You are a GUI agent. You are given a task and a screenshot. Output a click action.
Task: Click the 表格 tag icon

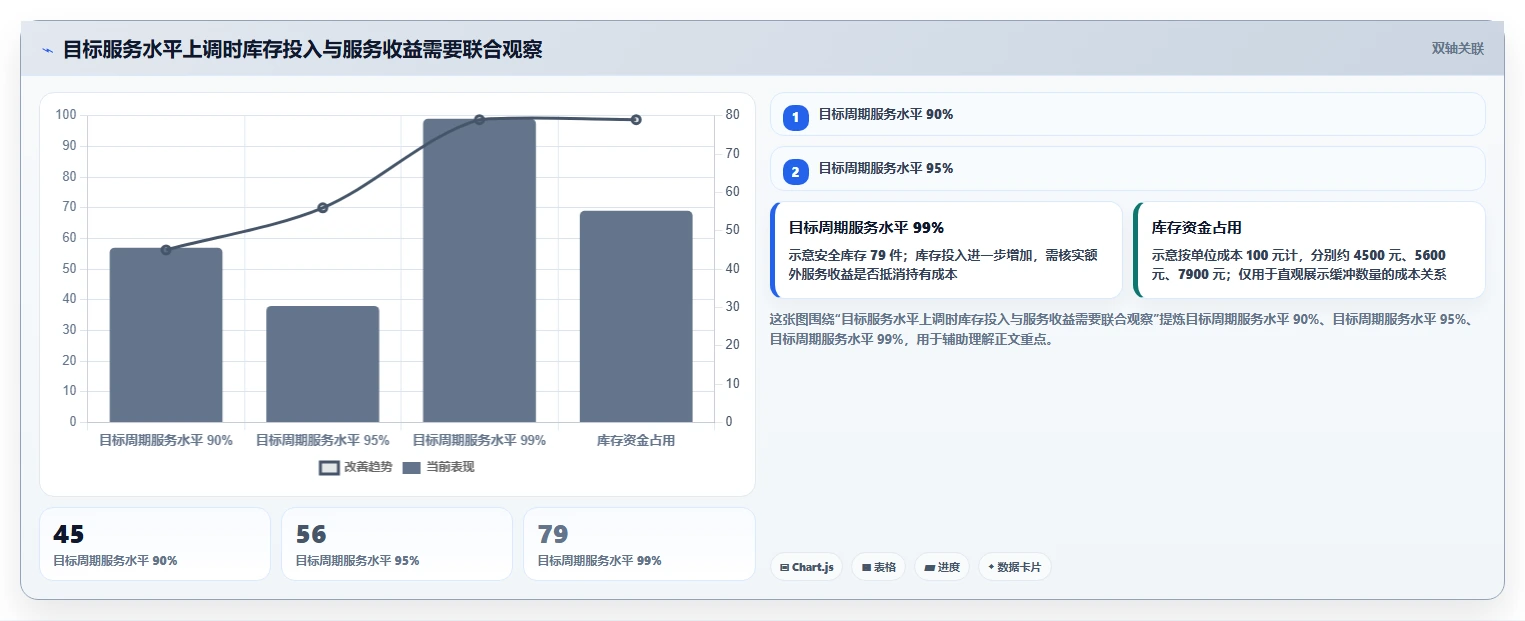click(866, 568)
